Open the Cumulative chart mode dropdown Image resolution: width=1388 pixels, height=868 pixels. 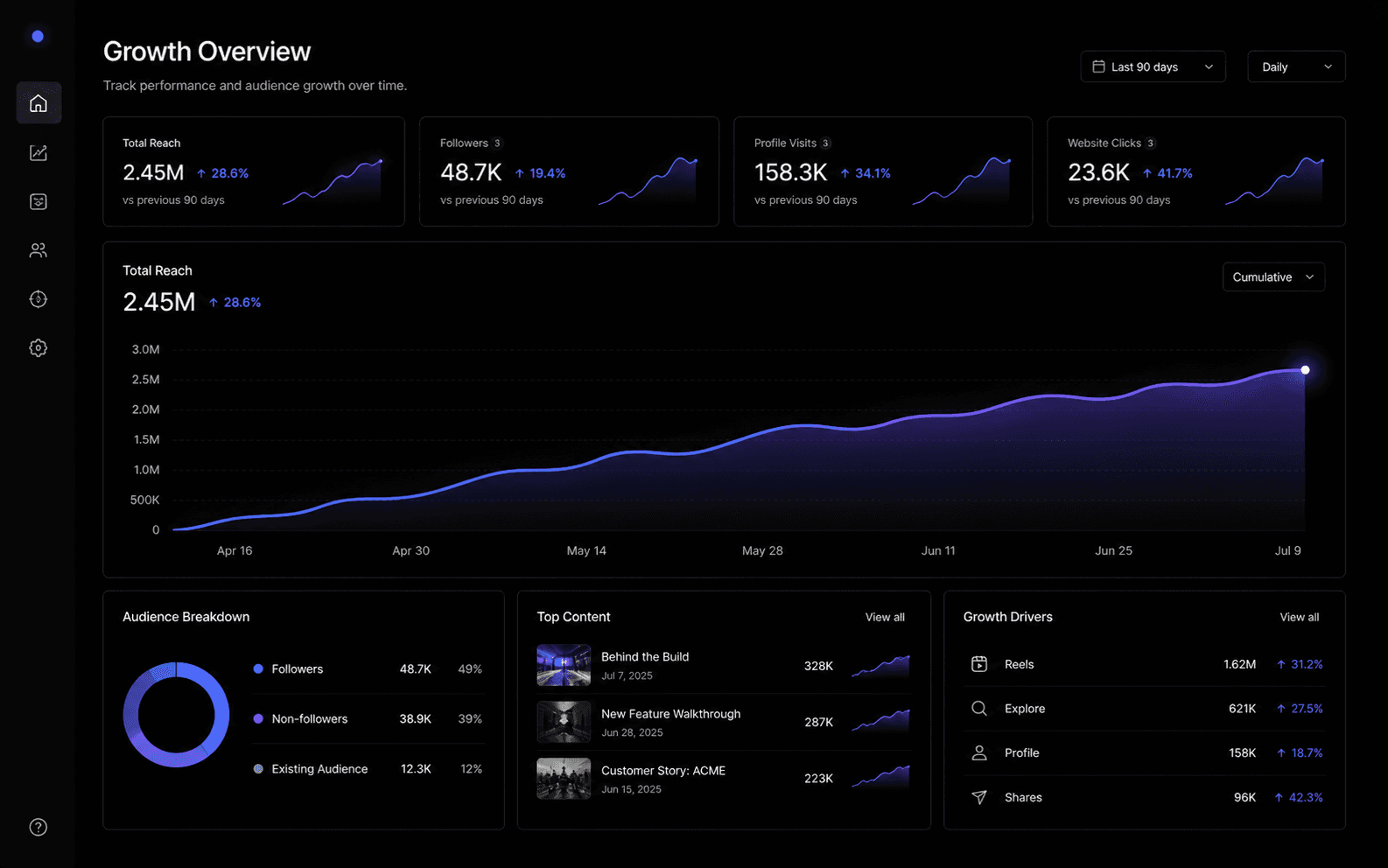click(x=1273, y=277)
